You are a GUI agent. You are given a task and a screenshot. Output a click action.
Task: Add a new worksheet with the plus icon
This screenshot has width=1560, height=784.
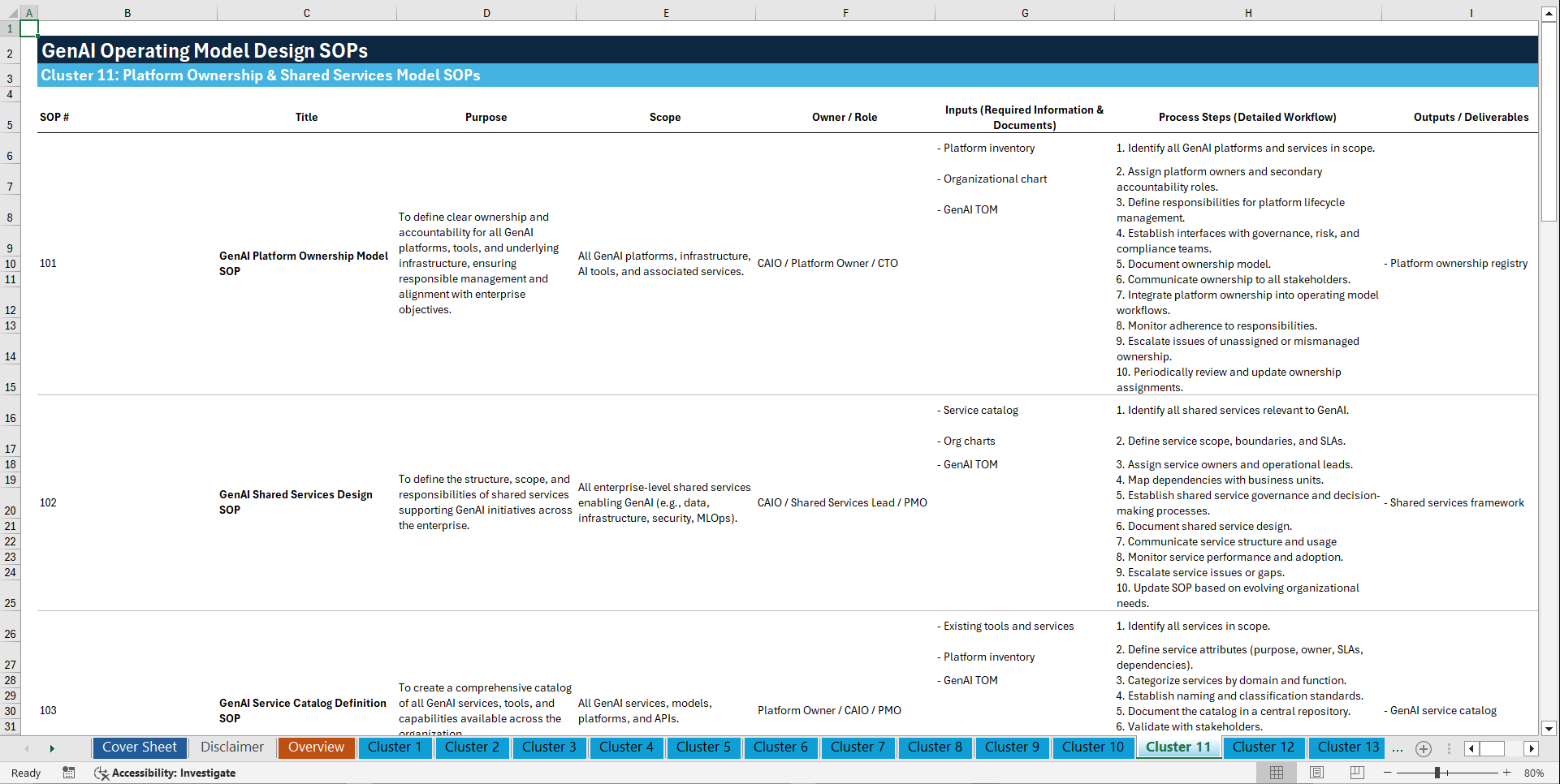1423,748
